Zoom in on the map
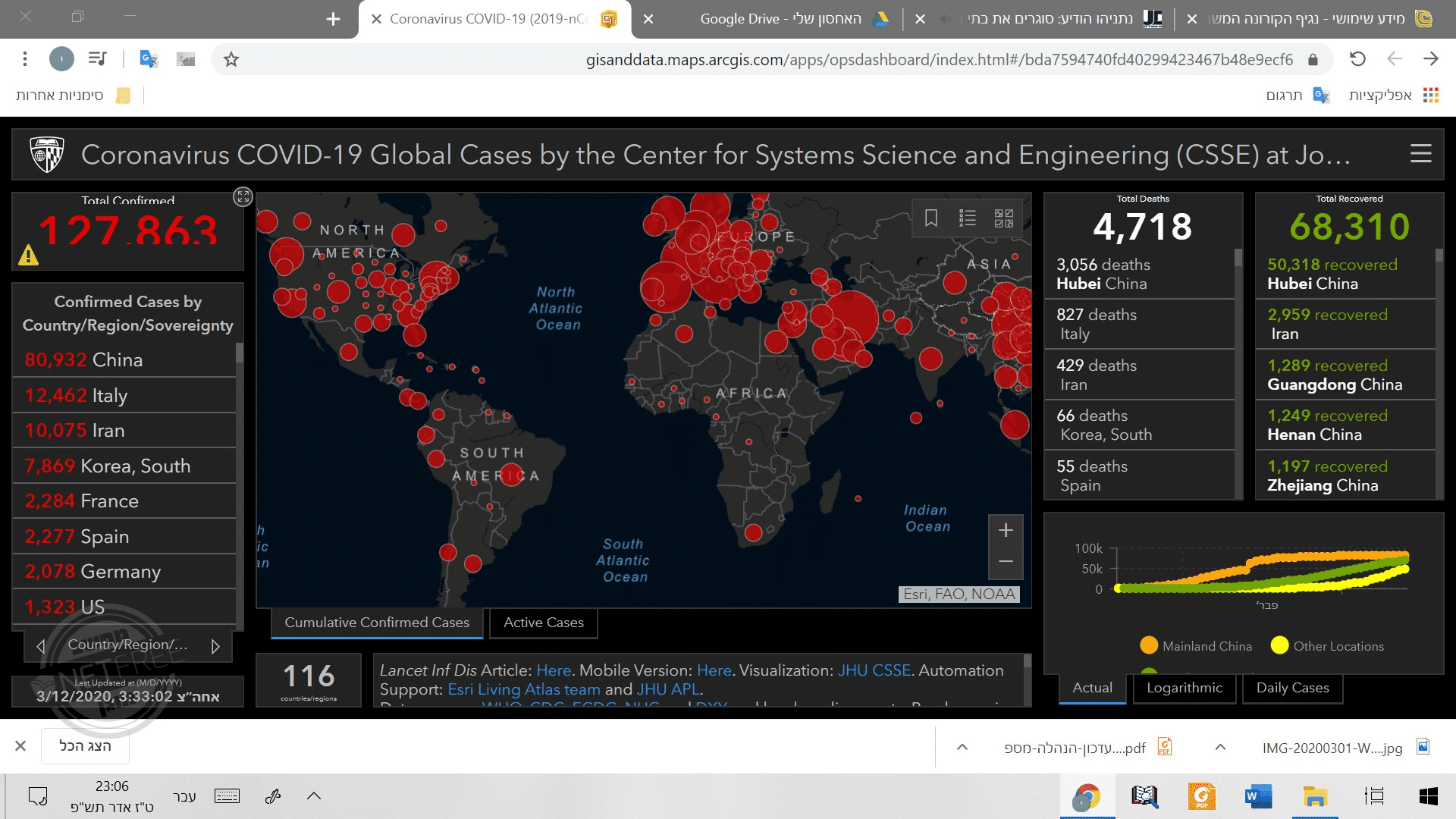 click(1006, 531)
